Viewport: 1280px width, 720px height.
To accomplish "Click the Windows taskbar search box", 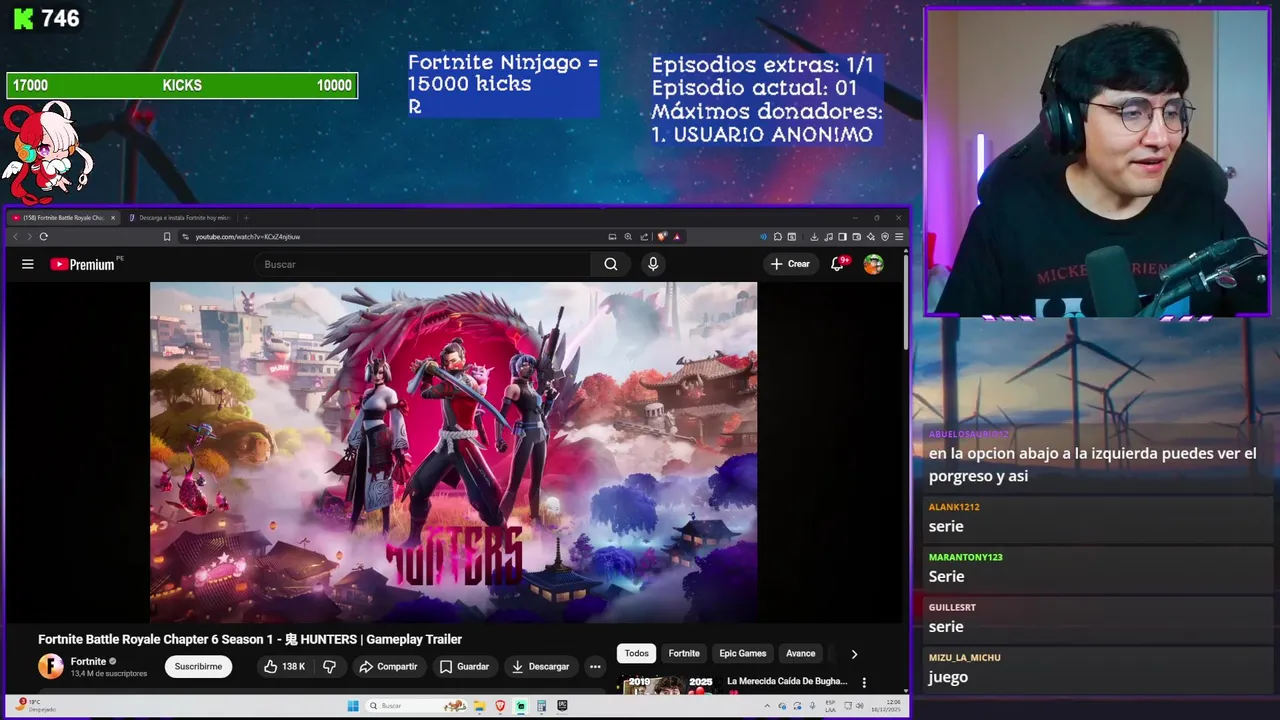I will coord(418,705).
